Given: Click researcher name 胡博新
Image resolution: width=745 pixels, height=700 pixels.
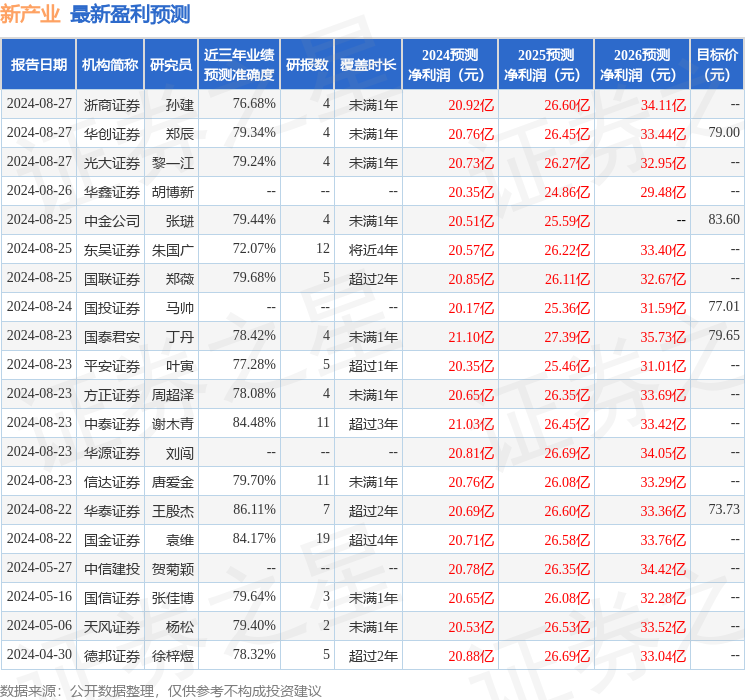Looking at the screenshot, I should click(x=173, y=192).
